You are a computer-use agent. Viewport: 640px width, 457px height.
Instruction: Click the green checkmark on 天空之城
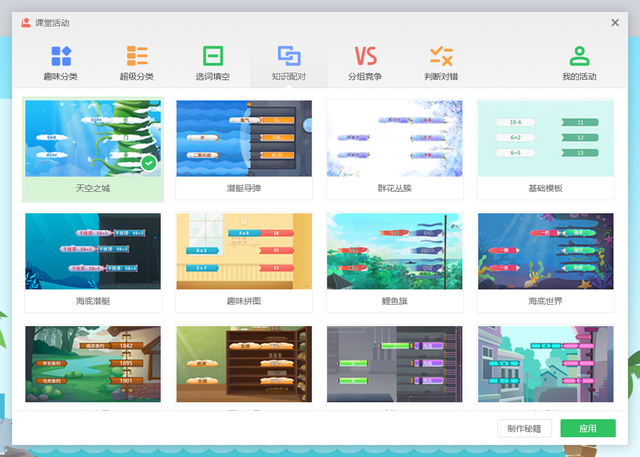(149, 163)
